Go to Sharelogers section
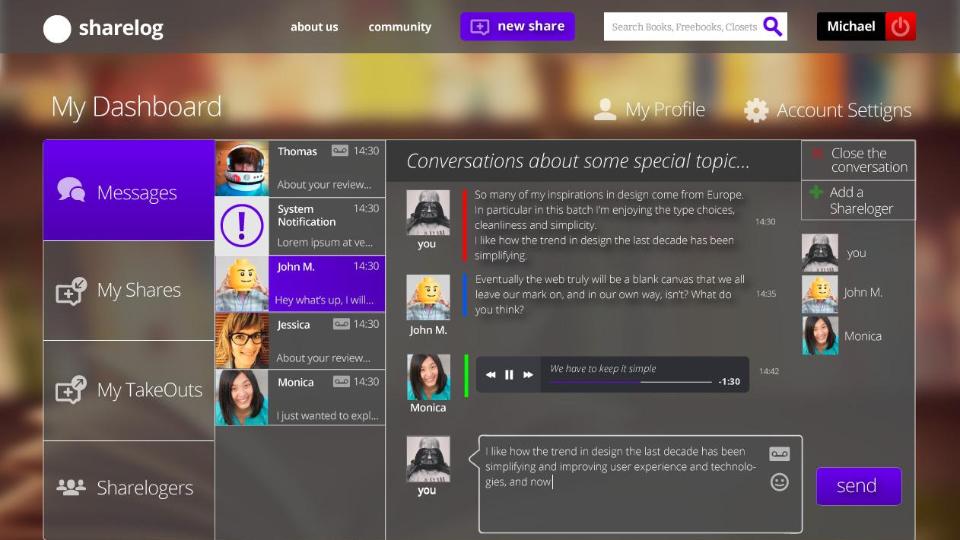 click(x=129, y=488)
